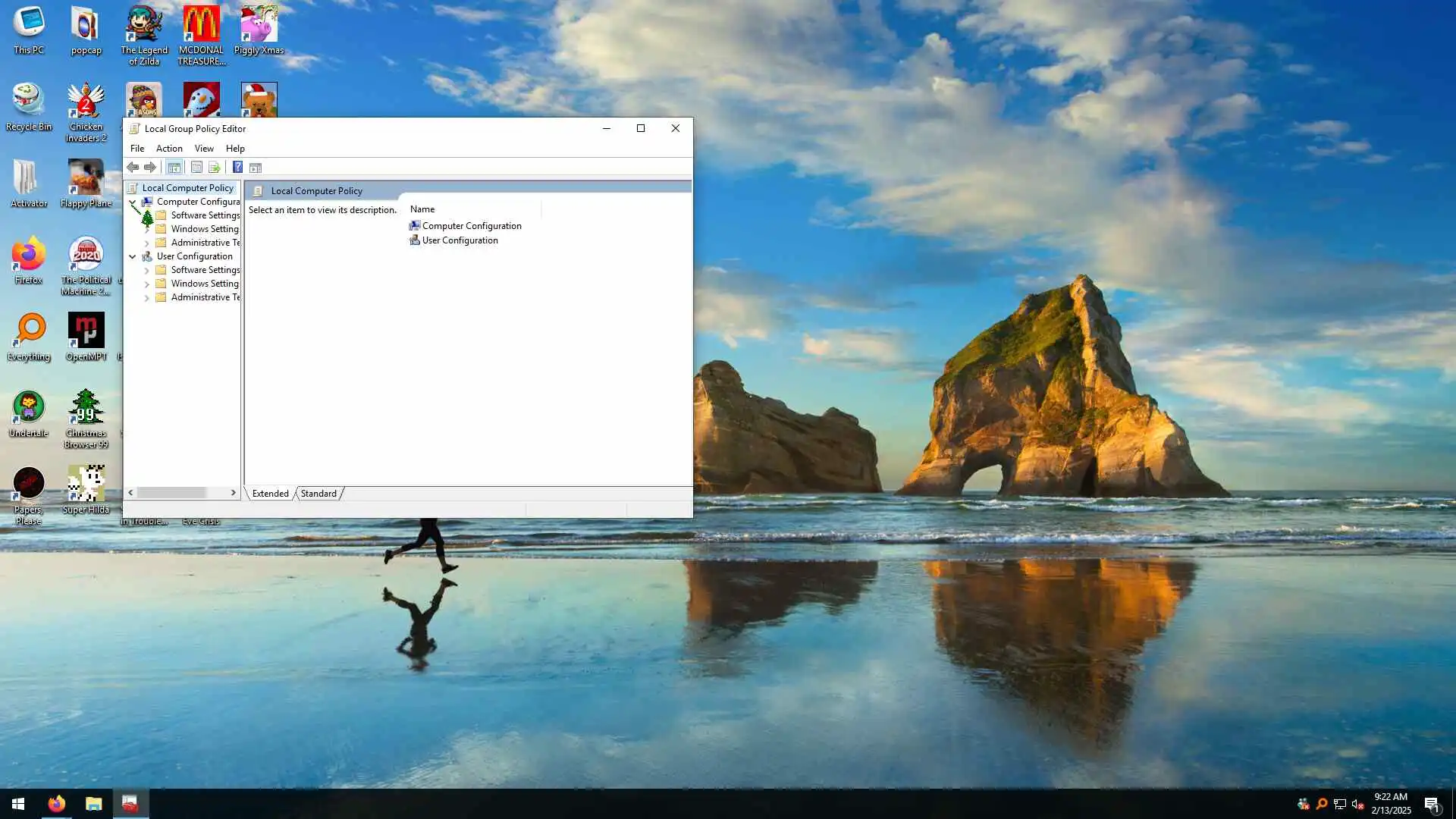
Task: Toggle Show/Hide Console Tree toolbar icon
Action: point(174,168)
